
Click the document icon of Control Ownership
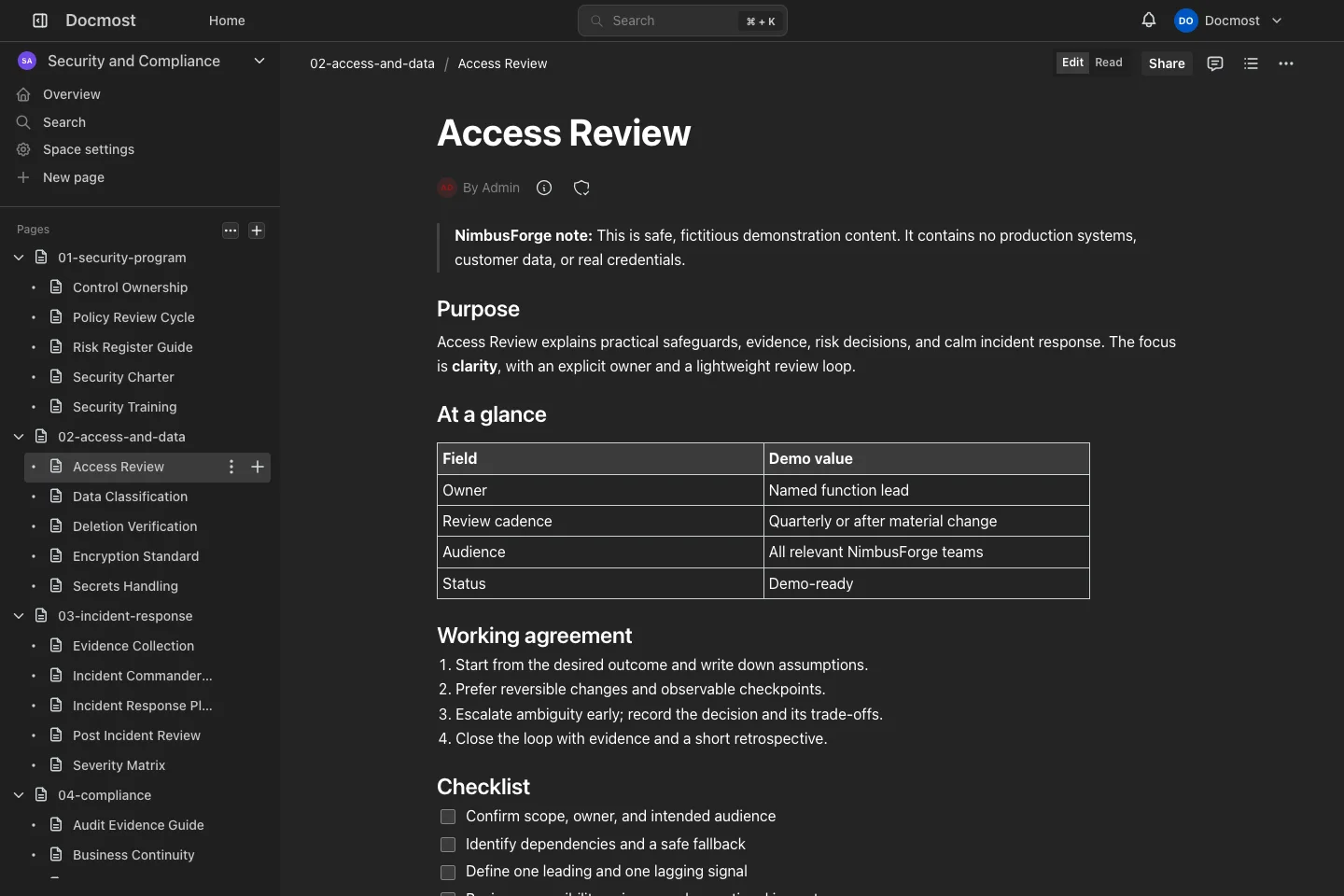56,287
